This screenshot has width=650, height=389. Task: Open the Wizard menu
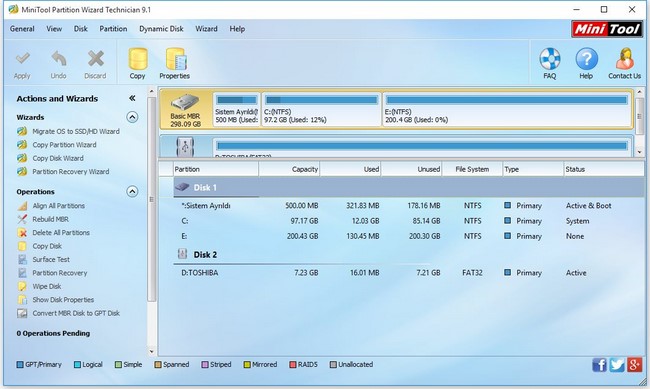coord(206,29)
